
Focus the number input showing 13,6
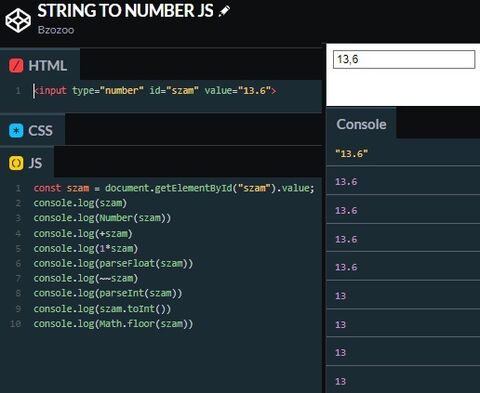pyautogui.click(x=404, y=59)
